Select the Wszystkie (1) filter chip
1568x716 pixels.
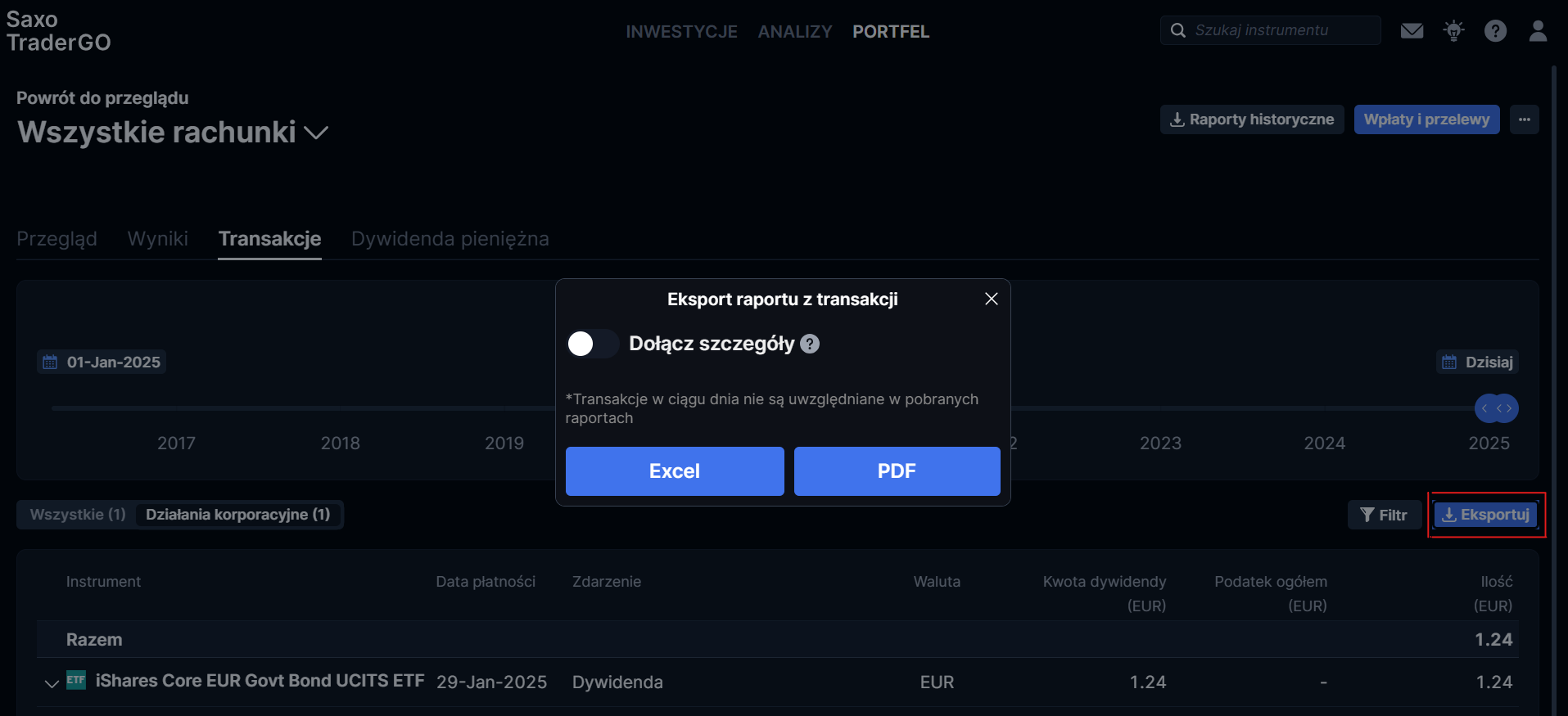[78, 515]
